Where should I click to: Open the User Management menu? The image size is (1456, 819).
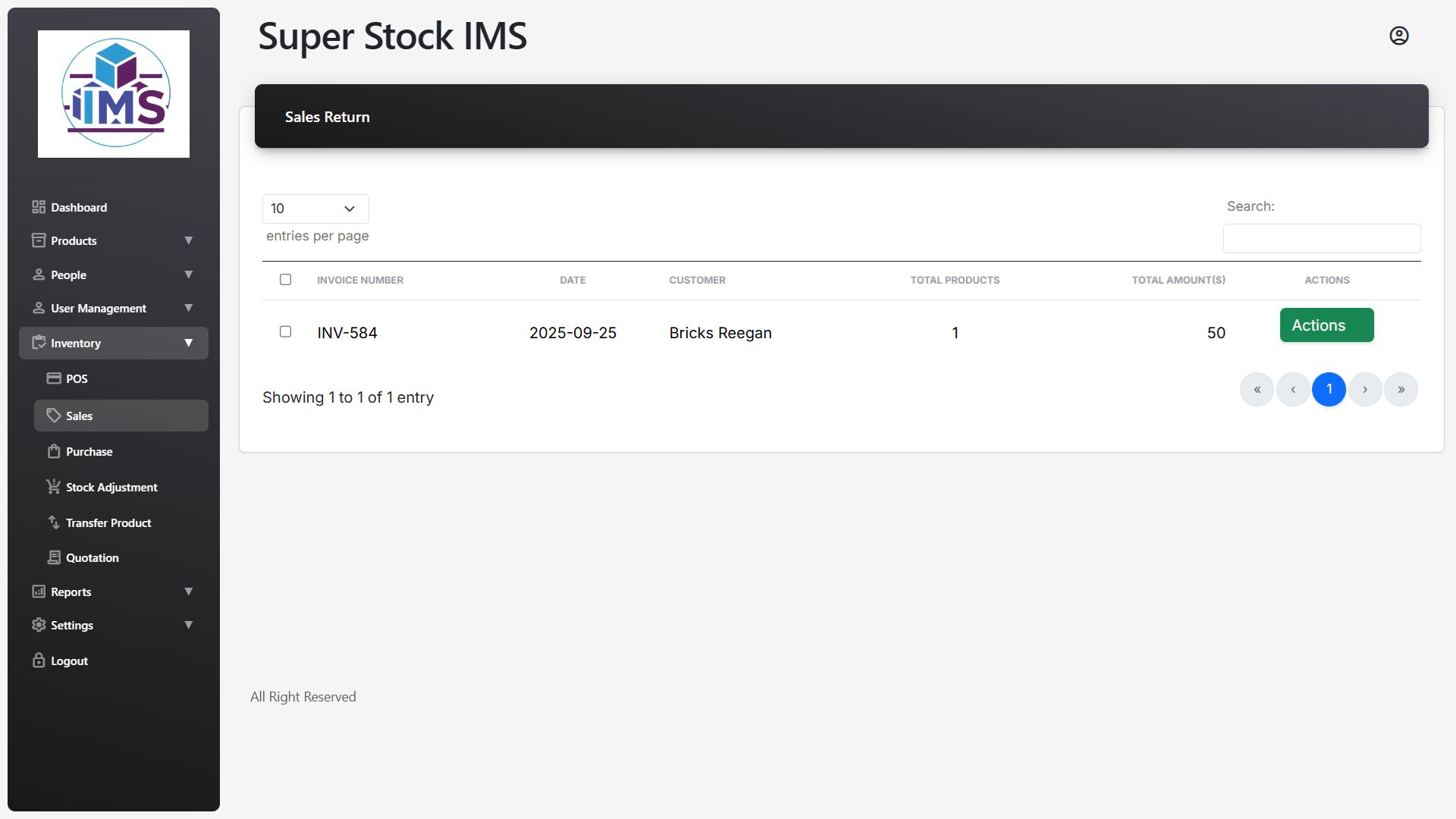(99, 308)
